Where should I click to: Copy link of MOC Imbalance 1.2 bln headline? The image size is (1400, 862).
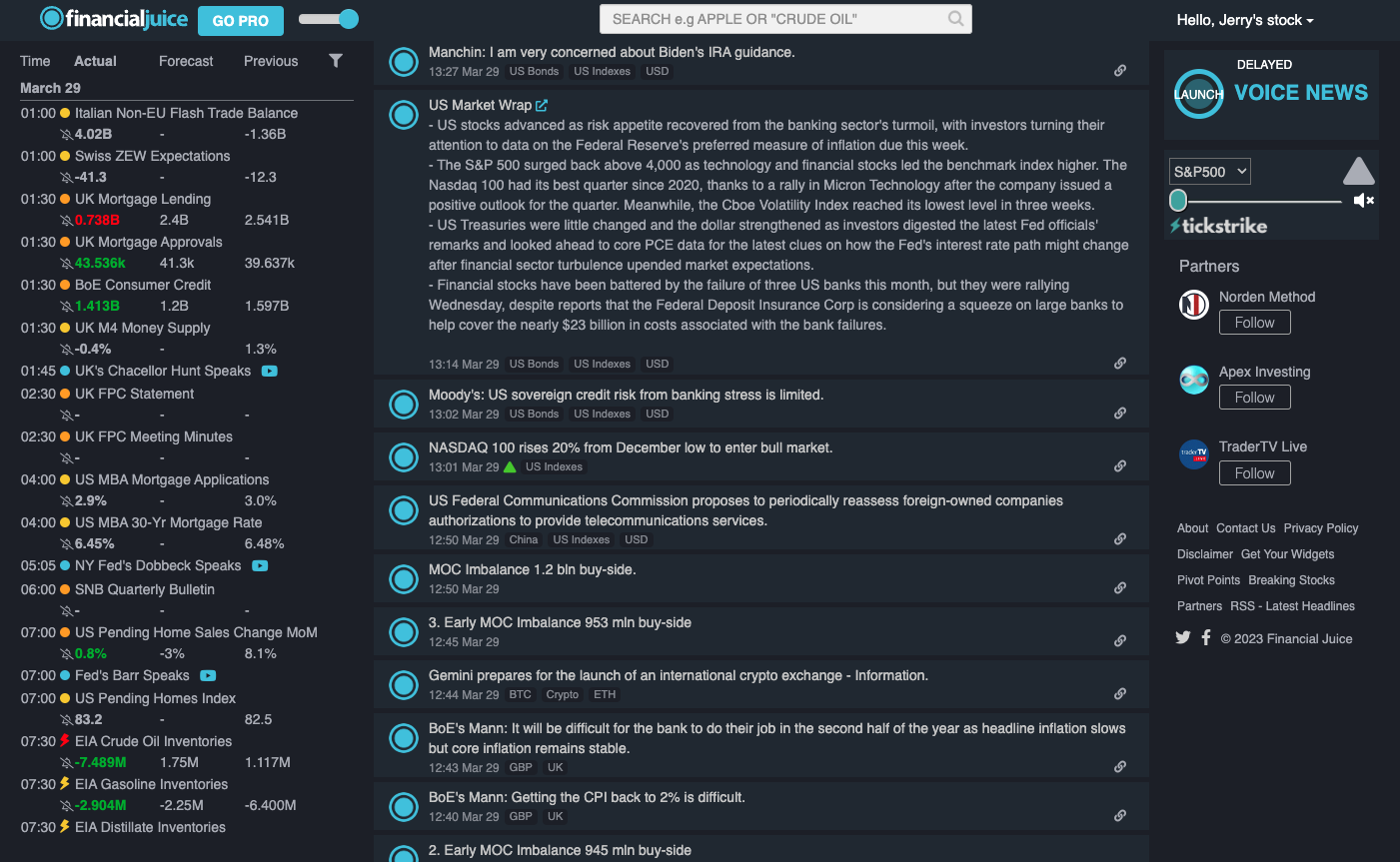tap(1120, 588)
